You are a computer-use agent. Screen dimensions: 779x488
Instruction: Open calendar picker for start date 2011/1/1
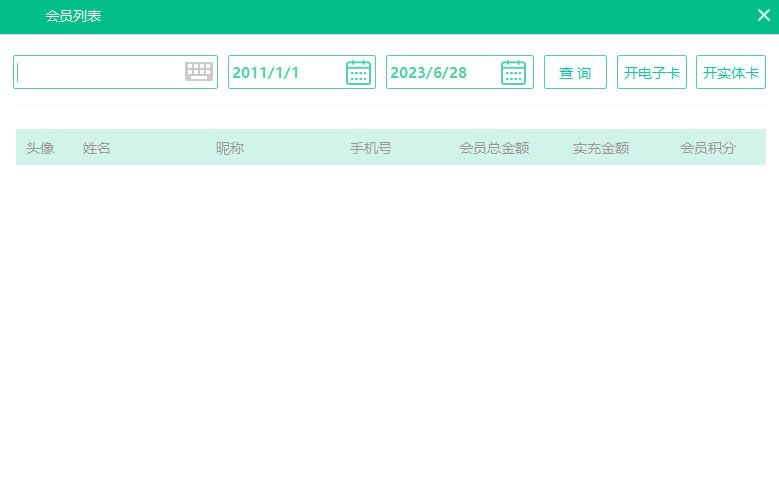pos(358,72)
